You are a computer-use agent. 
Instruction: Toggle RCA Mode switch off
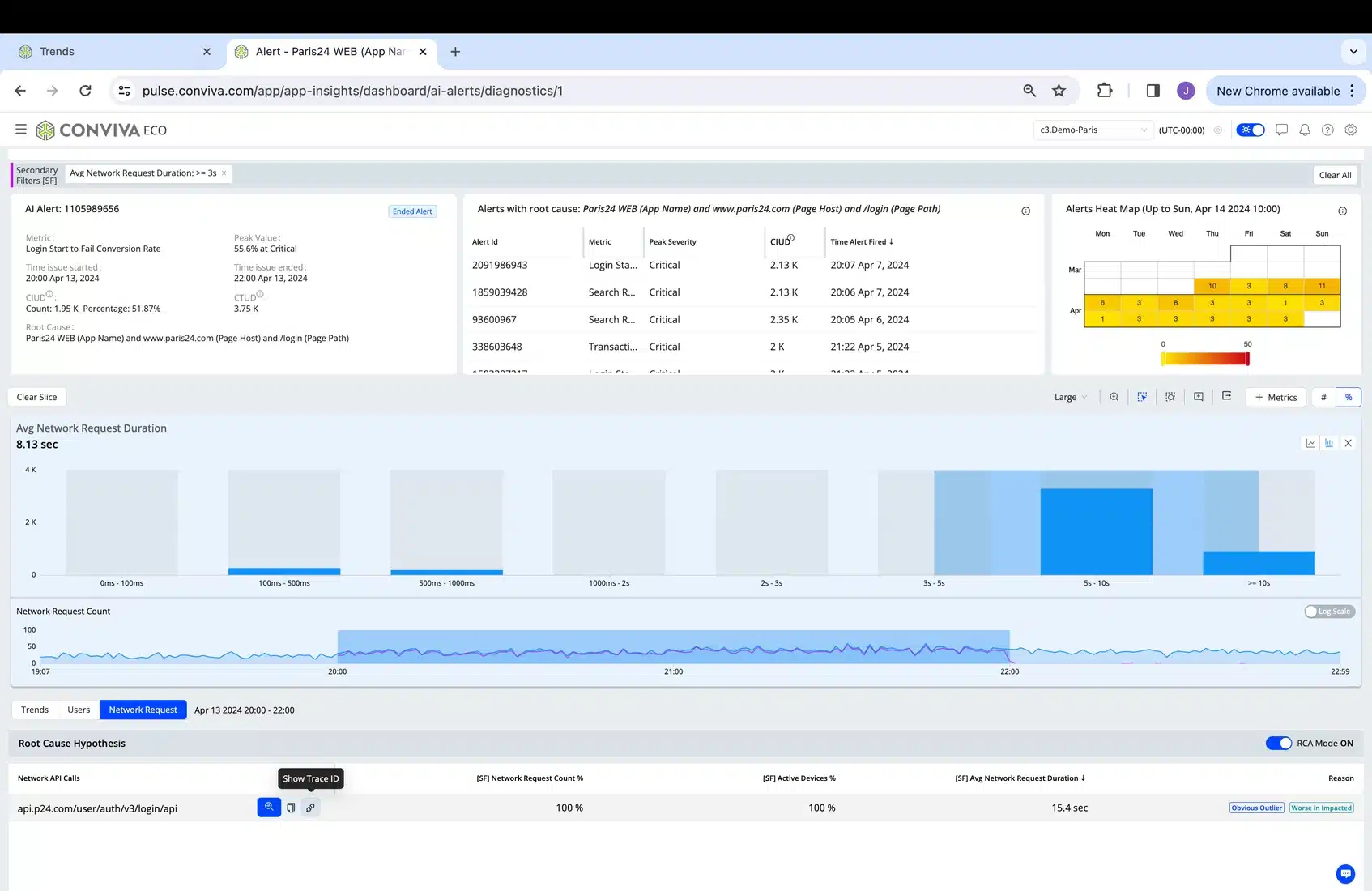[1278, 744]
